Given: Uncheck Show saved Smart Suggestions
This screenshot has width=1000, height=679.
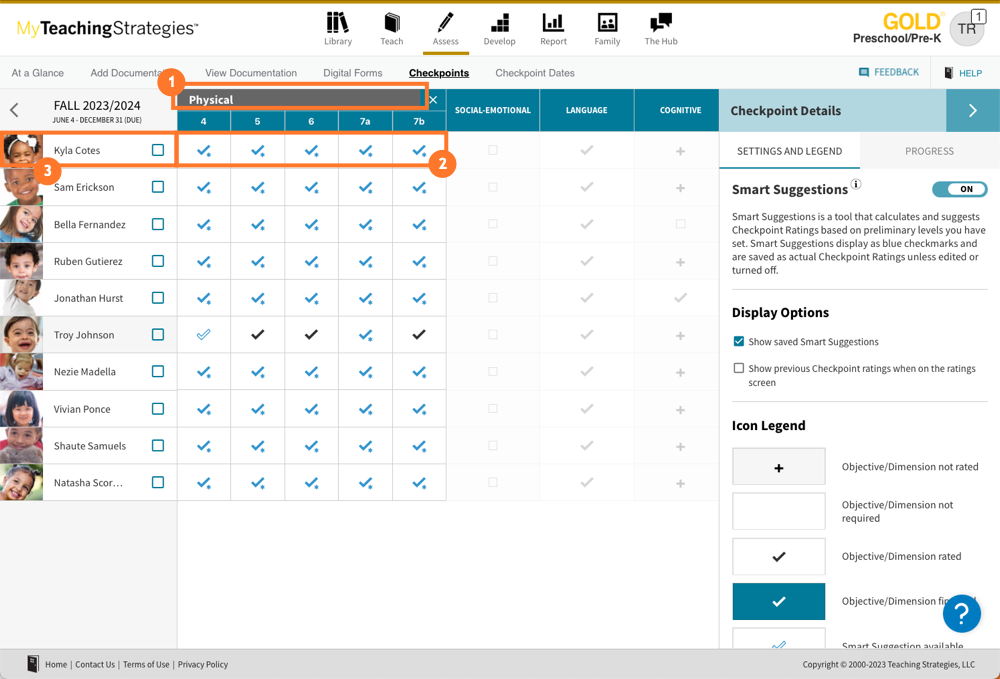Looking at the screenshot, I should coord(739,342).
